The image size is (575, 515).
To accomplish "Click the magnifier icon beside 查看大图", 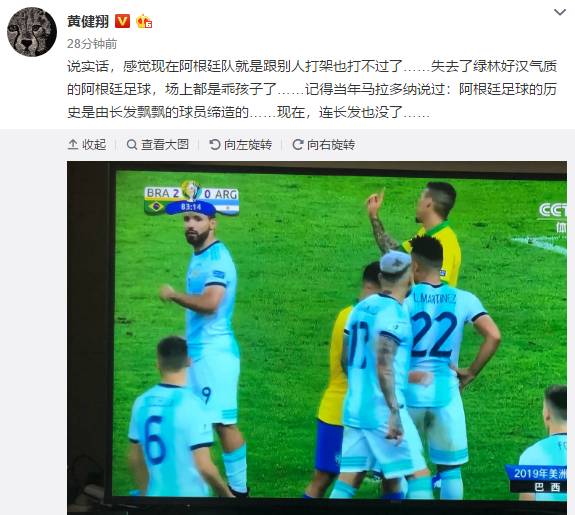I will coord(132,145).
